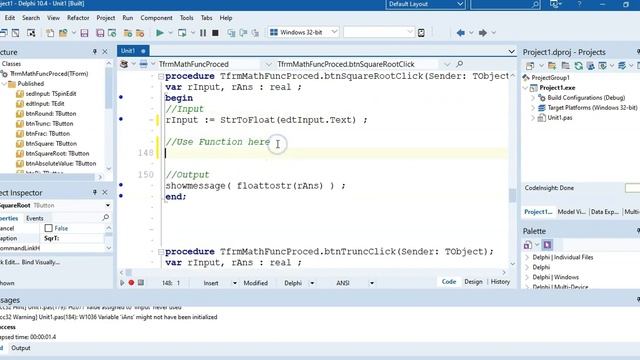The image size is (640, 360).
Task: Click the New Items toolbar icon
Action: point(50,33)
